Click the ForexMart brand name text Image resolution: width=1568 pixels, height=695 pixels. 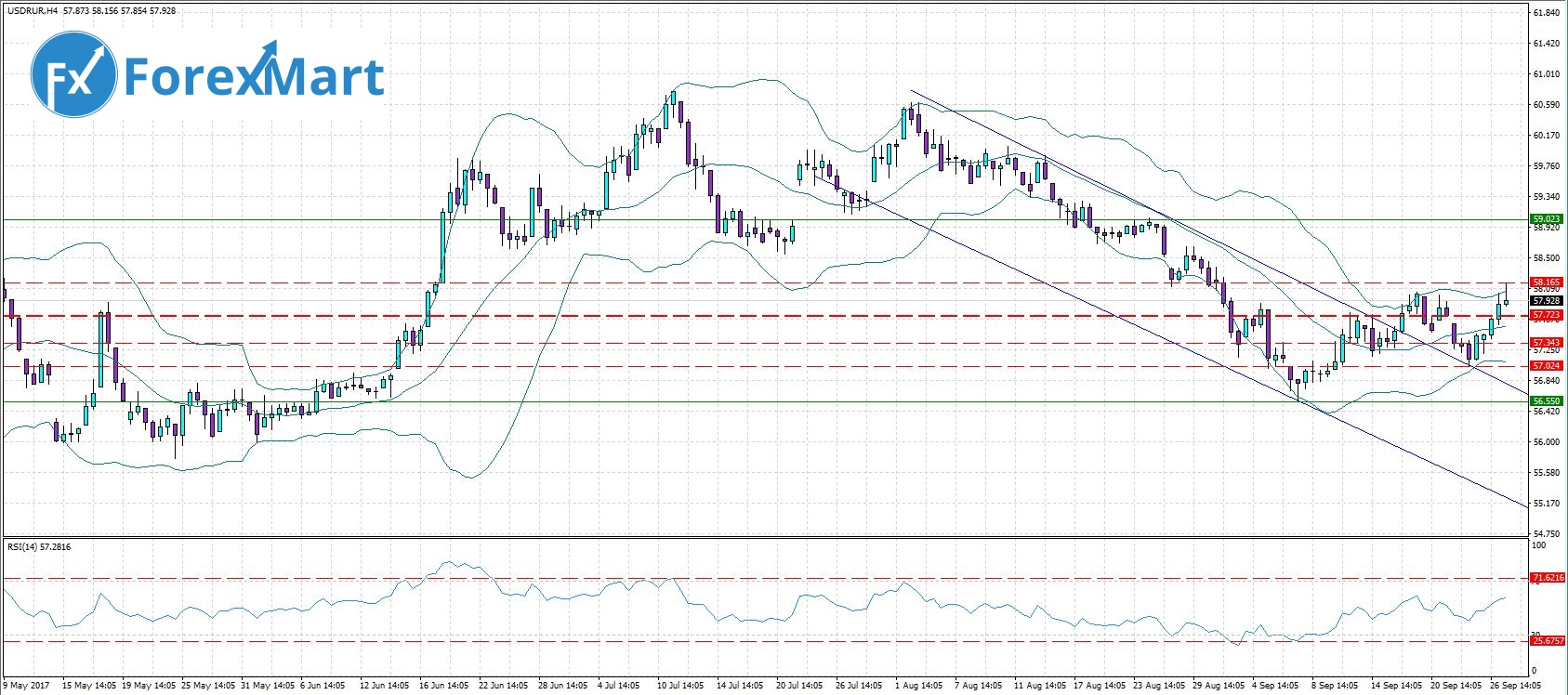click(253, 76)
